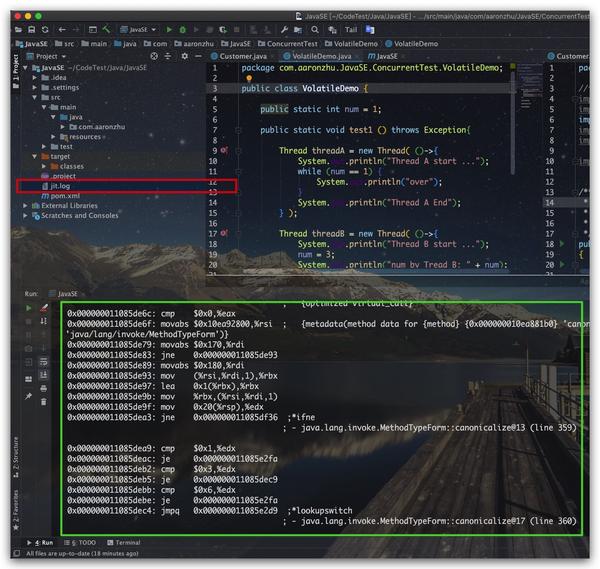
Task: Open Project panel gear settings
Action: [x=184, y=56]
